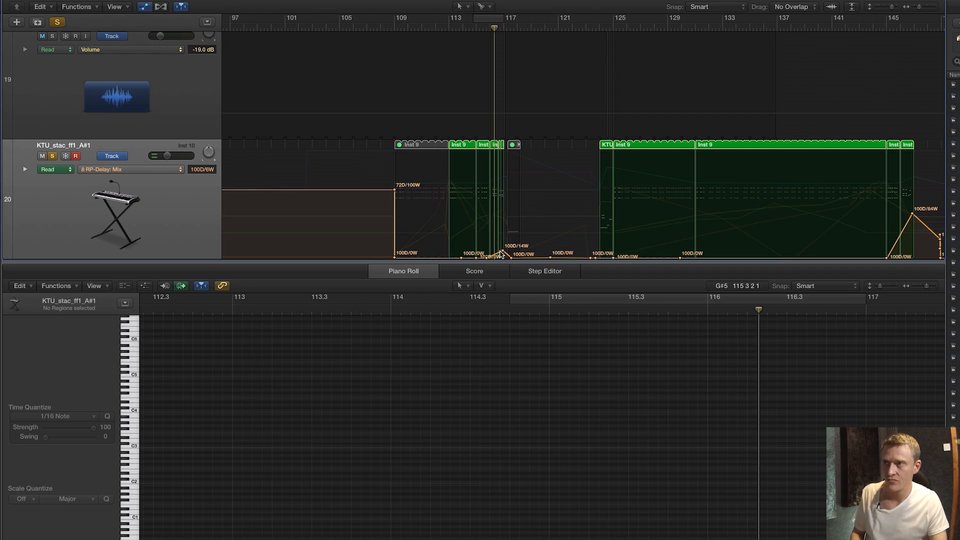Image resolution: width=960 pixels, height=540 pixels.
Task: Toggle the global Solo S button
Action: (57, 22)
